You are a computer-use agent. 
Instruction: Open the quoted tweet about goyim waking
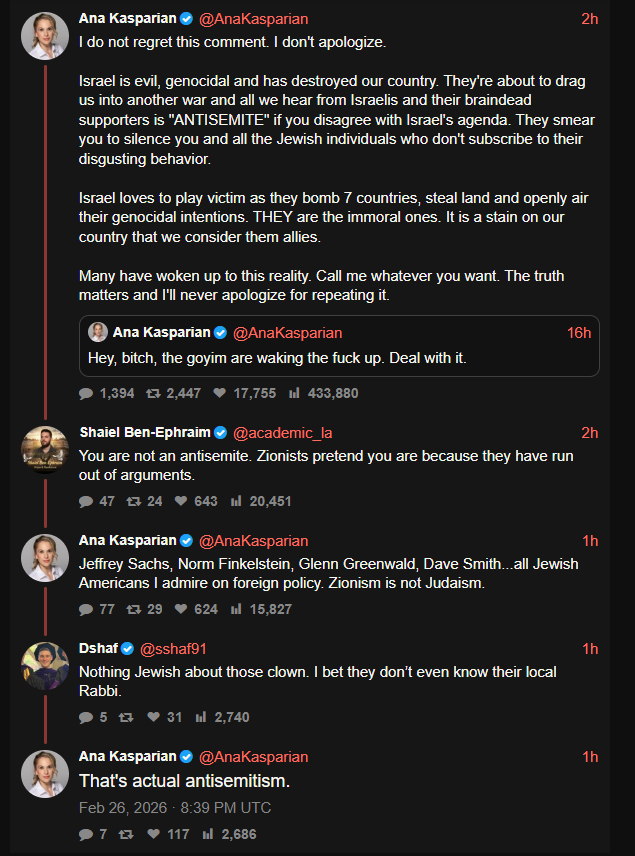coord(338,357)
